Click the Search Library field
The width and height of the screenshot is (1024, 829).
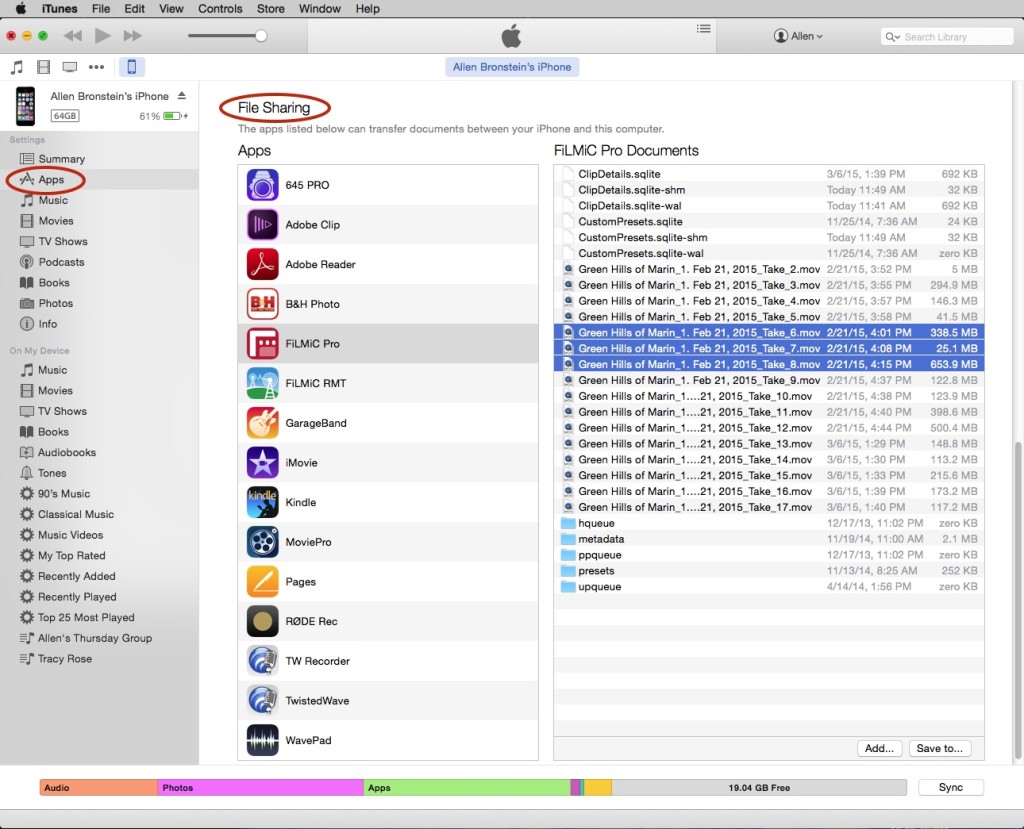[x=947, y=37]
